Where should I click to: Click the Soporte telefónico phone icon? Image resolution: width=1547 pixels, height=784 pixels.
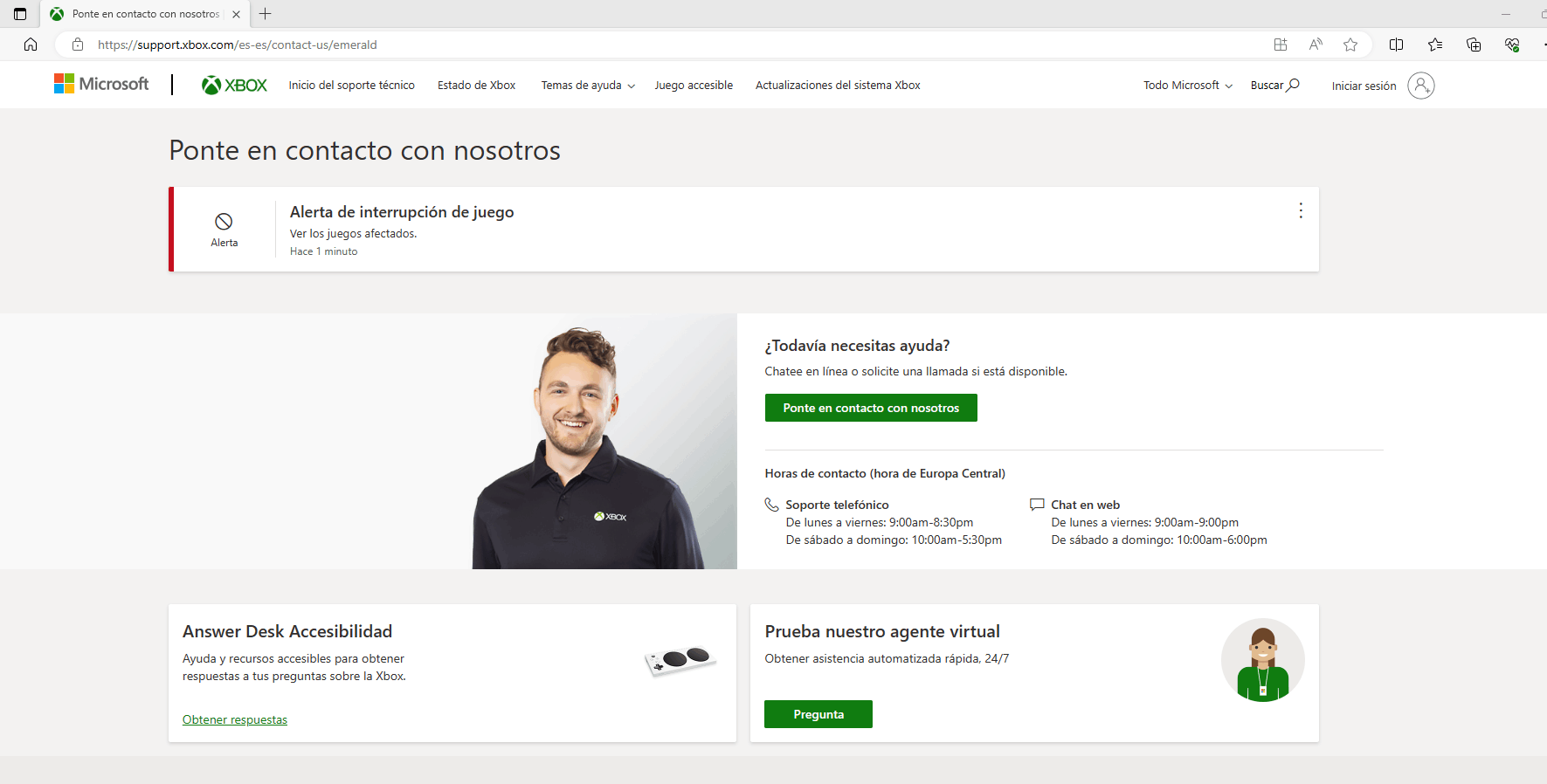[771, 505]
